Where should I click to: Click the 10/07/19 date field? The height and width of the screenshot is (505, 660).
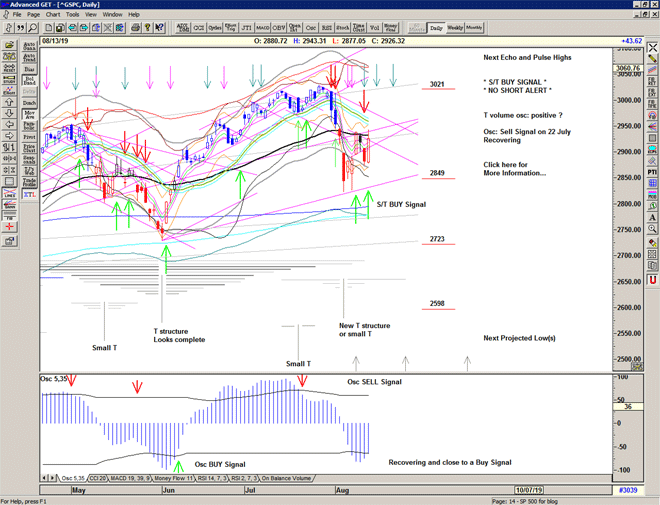tap(529, 490)
